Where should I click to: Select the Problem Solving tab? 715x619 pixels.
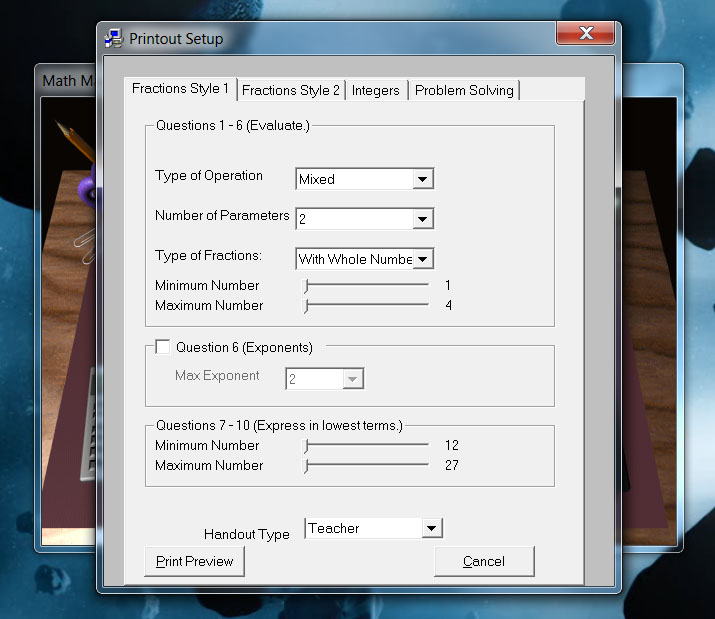[x=464, y=90]
